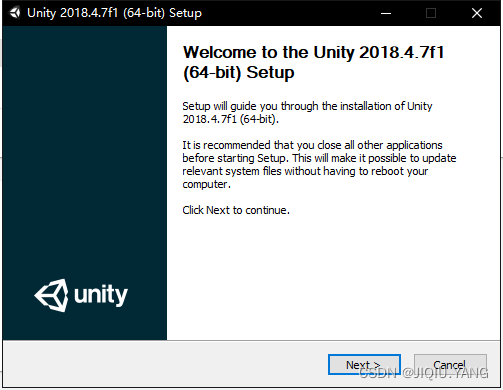The width and height of the screenshot is (503, 390).
Task: Cancel the Unity installation
Action: pyautogui.click(x=450, y=364)
